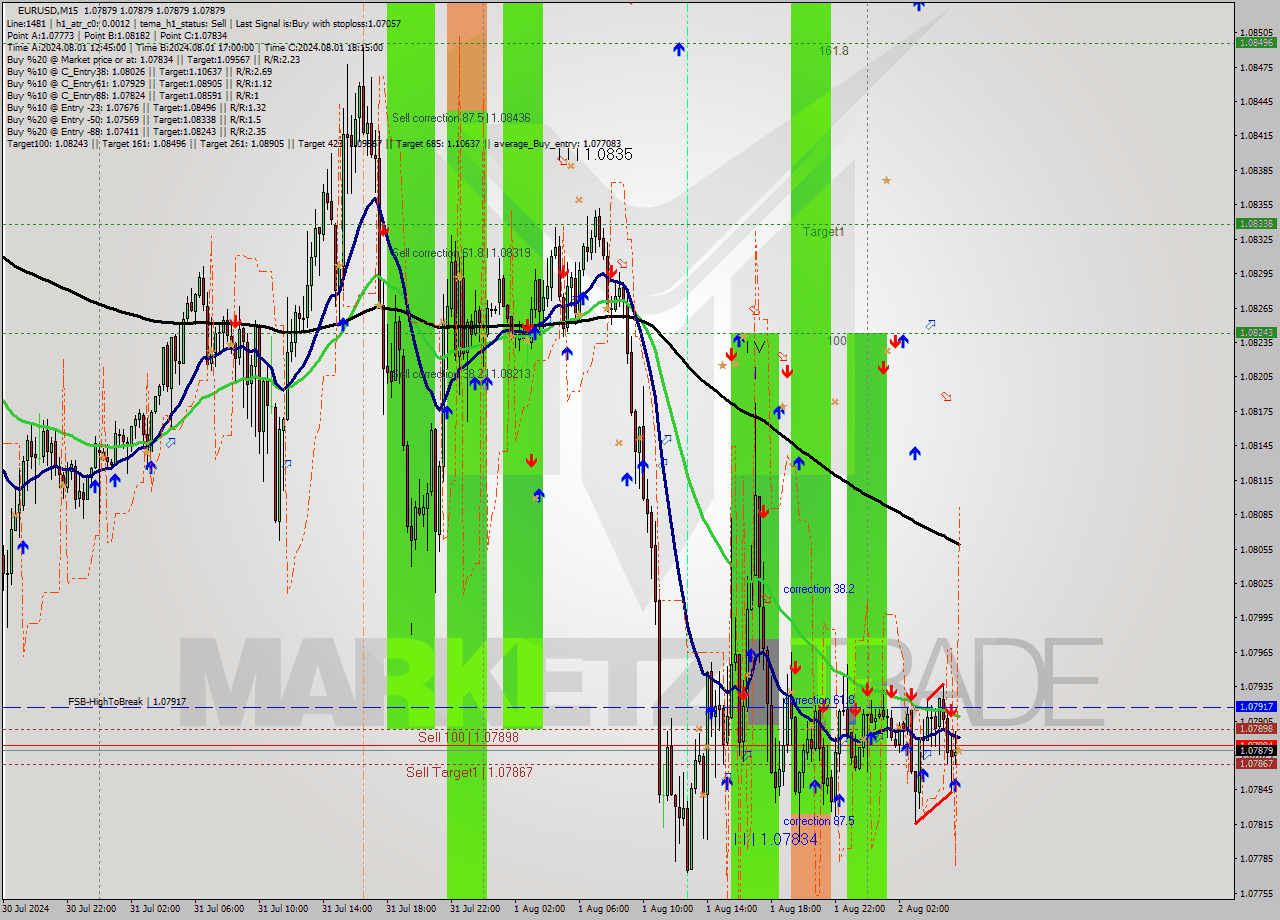This screenshot has height=920, width=1280.
Task: Click the '31 Jul 14:00' time label
Action: point(347,909)
